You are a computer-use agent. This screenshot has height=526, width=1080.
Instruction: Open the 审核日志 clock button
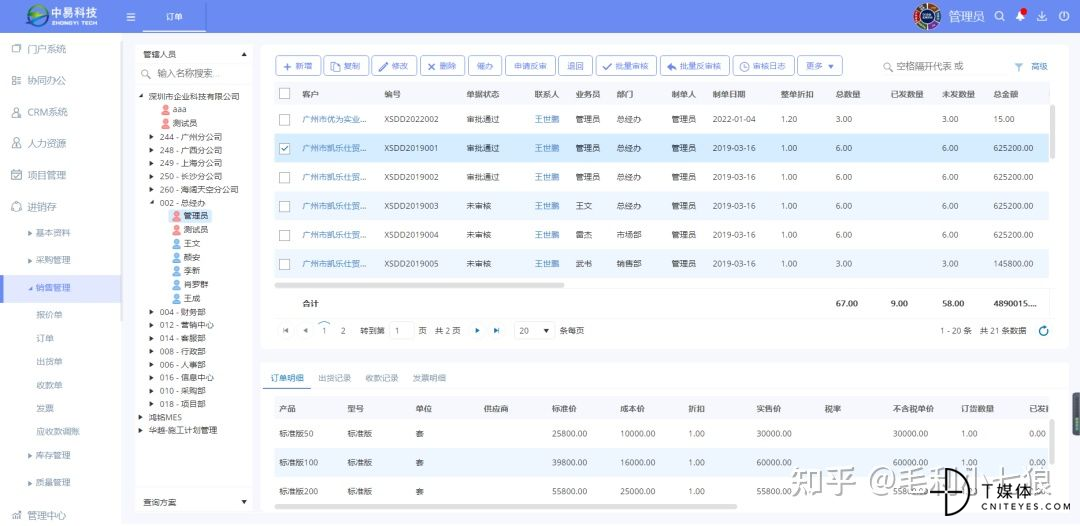pos(763,66)
